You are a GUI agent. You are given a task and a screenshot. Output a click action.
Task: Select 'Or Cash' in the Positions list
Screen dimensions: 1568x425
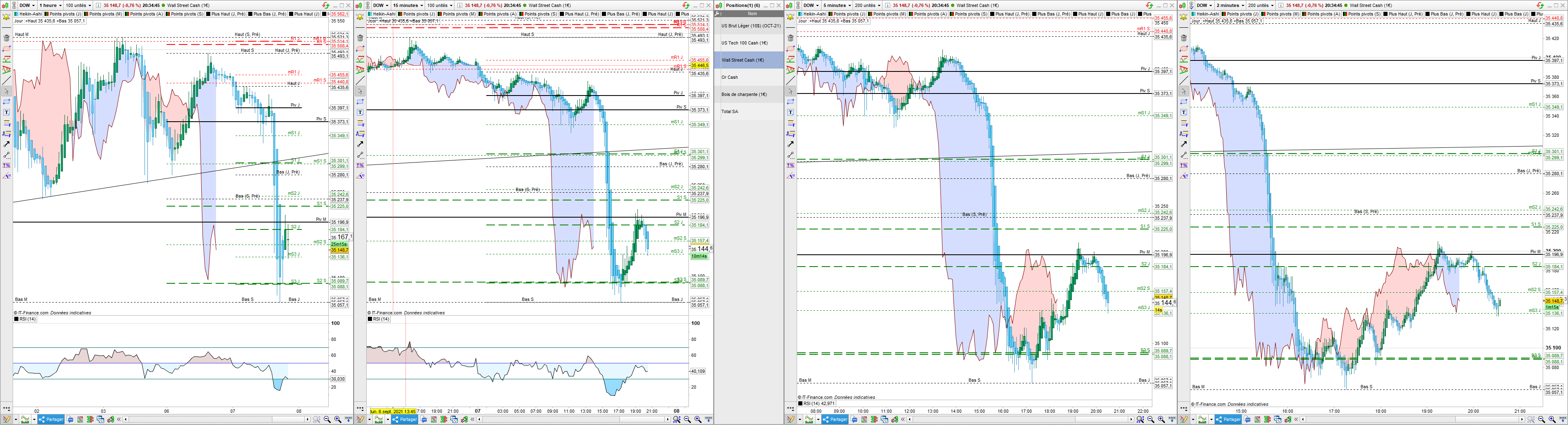click(x=749, y=77)
